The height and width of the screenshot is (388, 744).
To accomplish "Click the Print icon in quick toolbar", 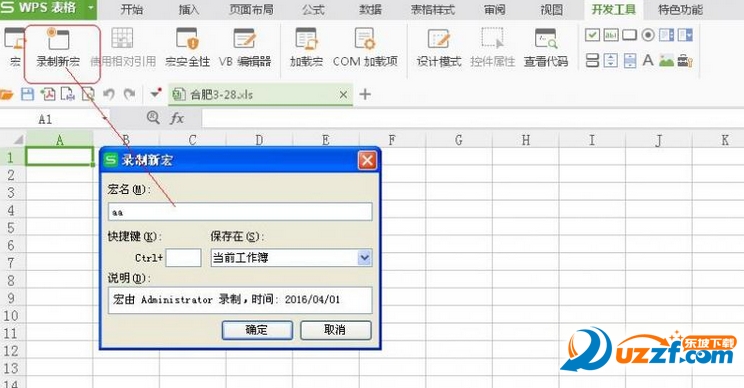I will (x=68, y=94).
